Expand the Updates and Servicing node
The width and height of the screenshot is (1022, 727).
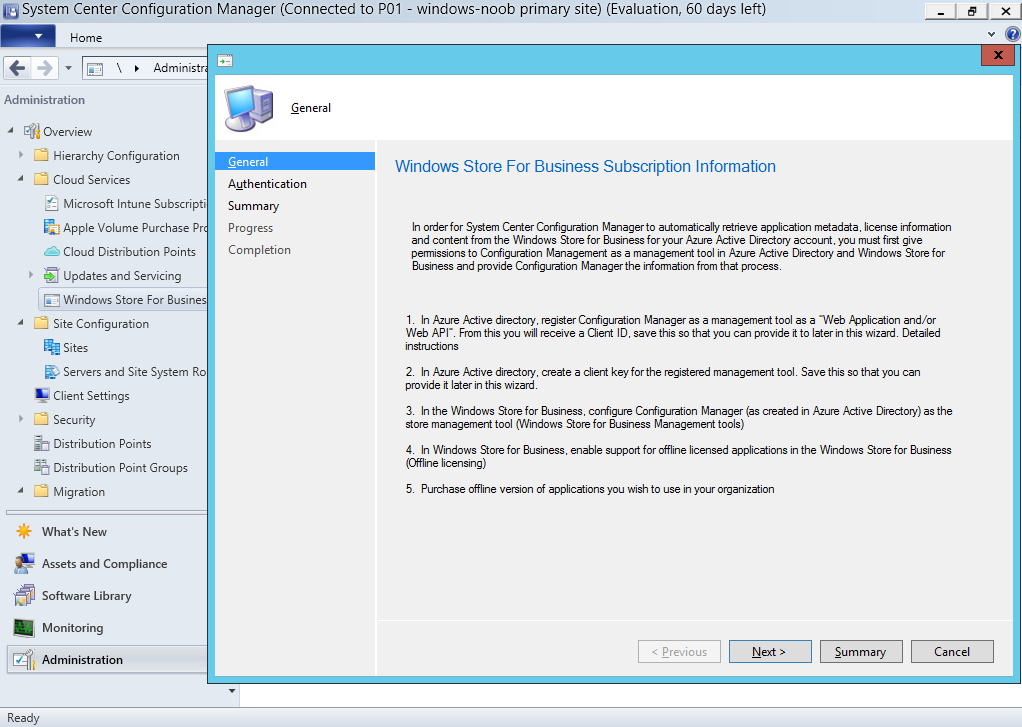pos(31,275)
